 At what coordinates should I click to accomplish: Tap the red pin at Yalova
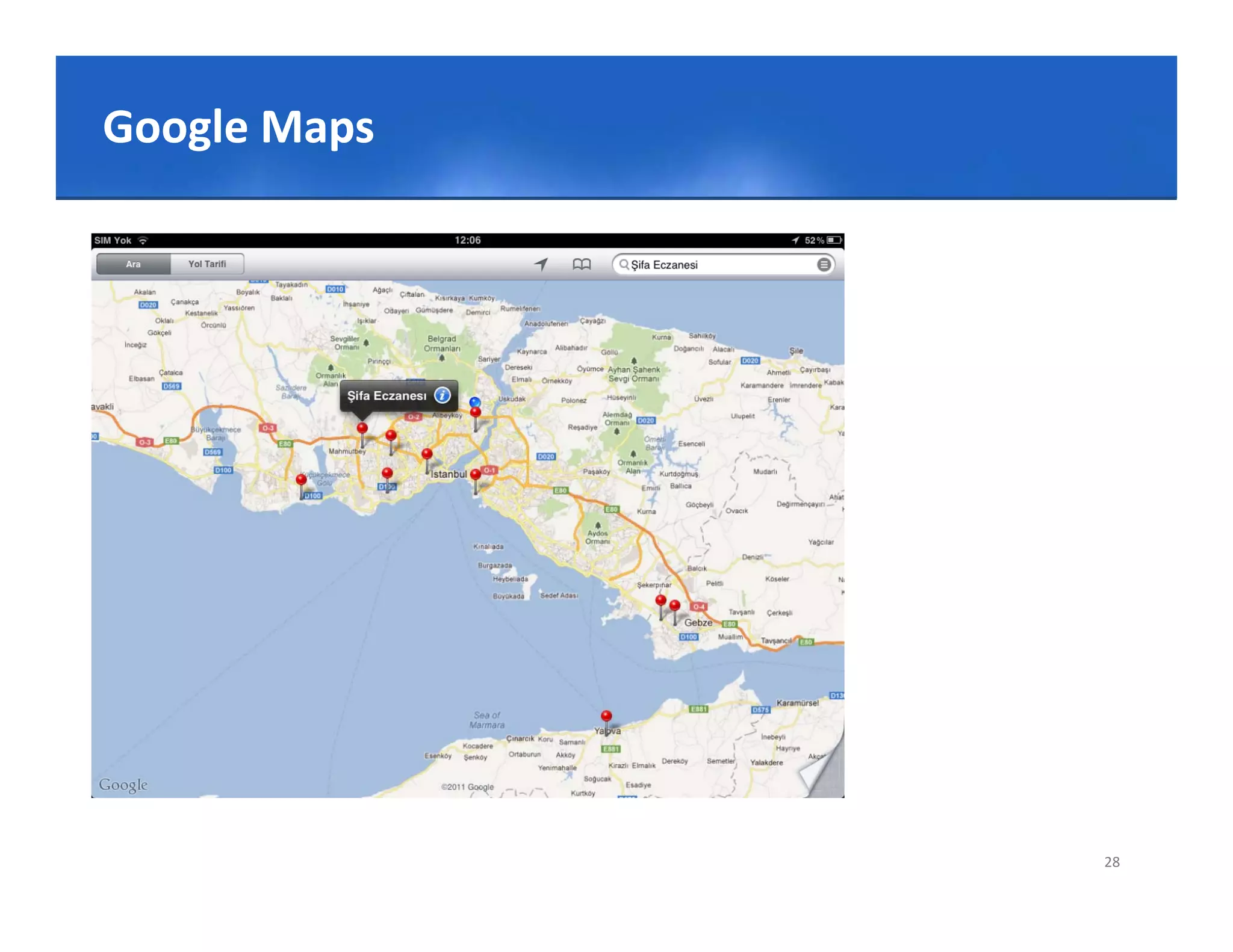click(606, 716)
